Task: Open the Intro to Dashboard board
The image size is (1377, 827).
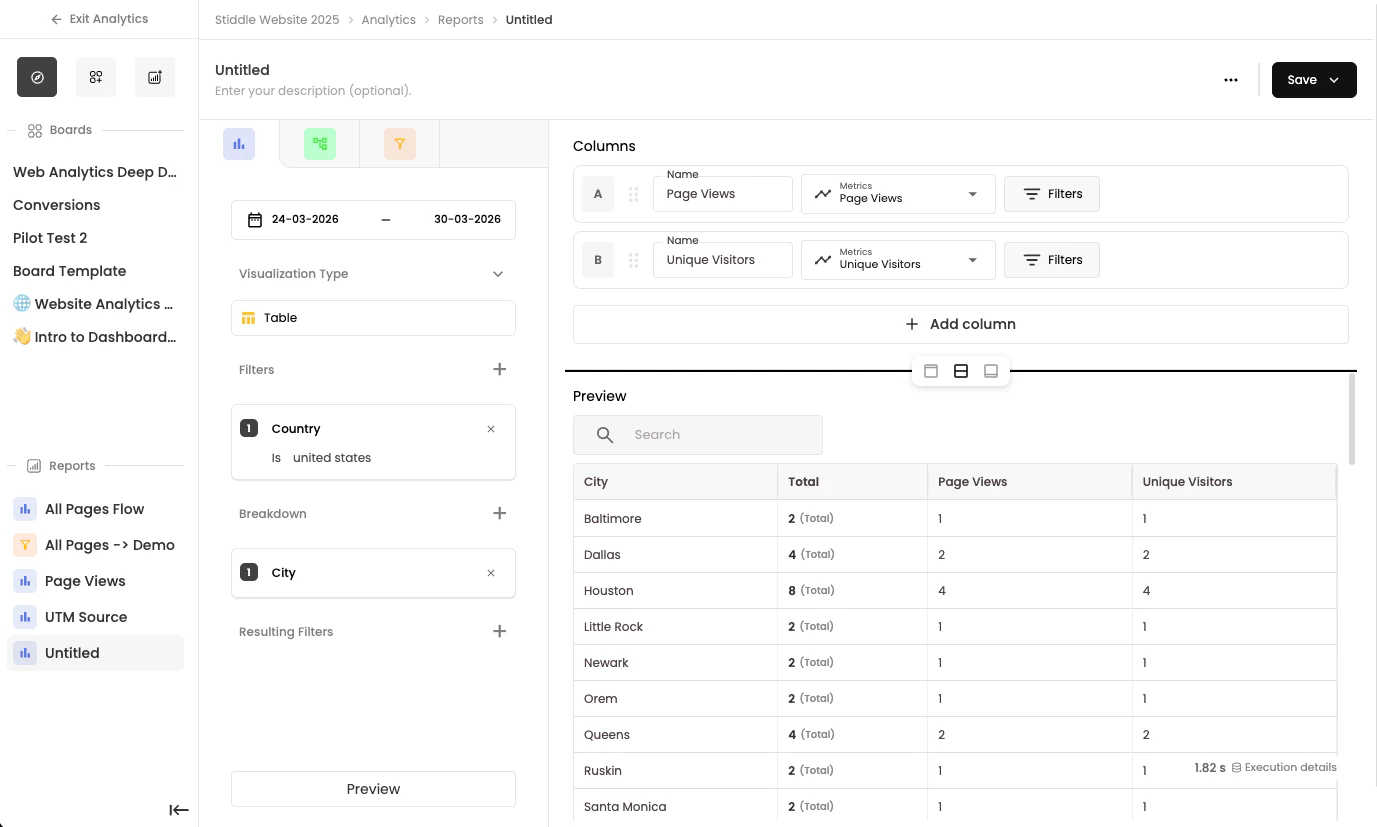Action: [95, 337]
